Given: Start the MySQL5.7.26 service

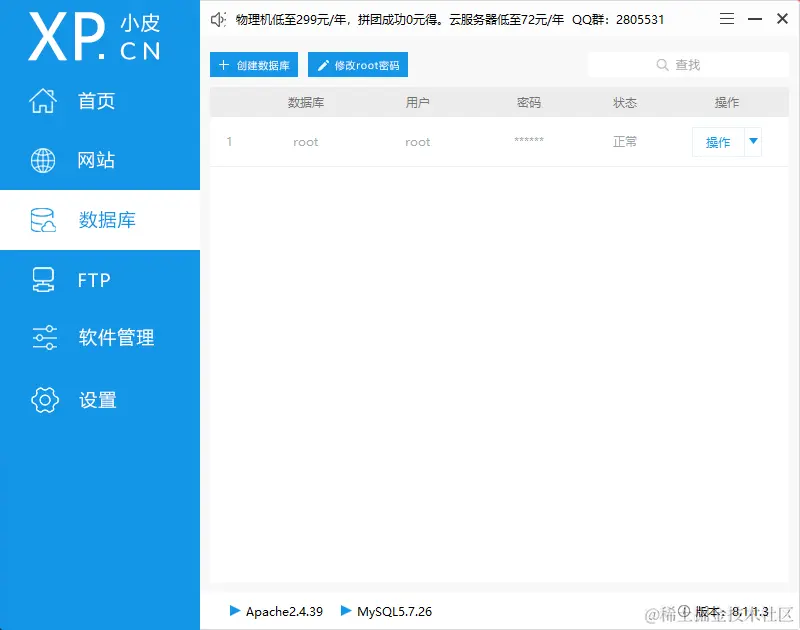Looking at the screenshot, I should (390, 611).
